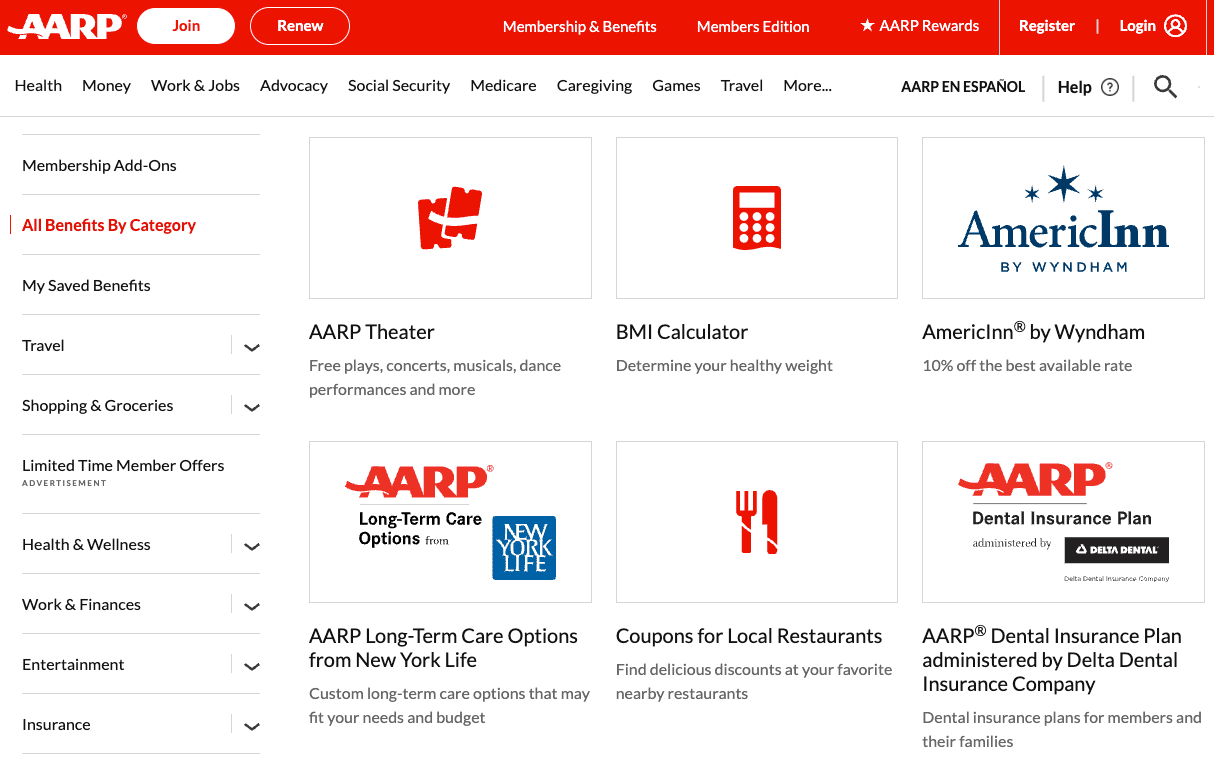Expand the Entertainment chevron in sidebar
1214x771 pixels.
(x=252, y=666)
